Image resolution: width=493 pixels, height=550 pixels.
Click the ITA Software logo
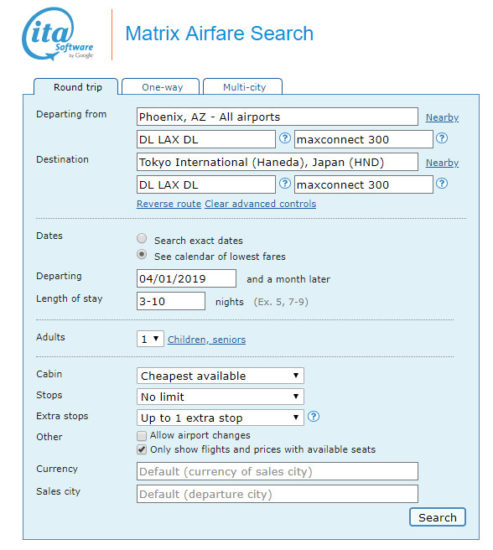point(58,34)
